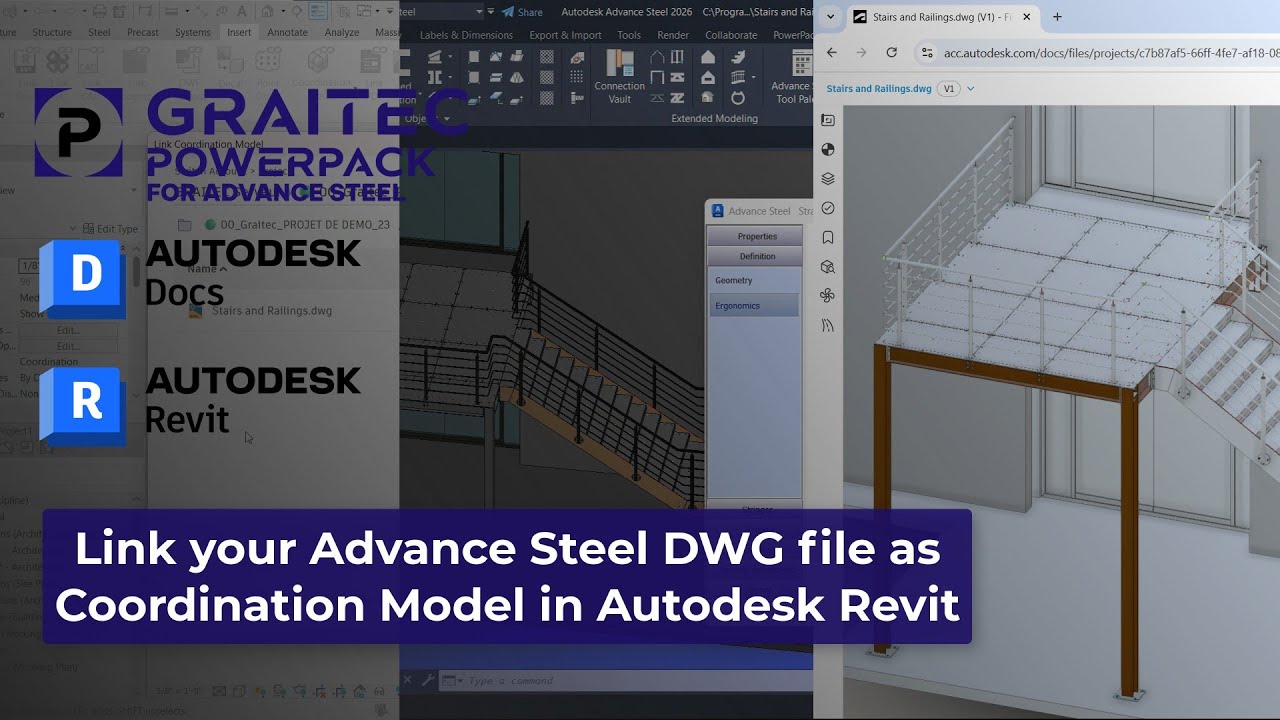
Task: Open the bookmark icon in Docs viewer sidebar
Action: click(x=828, y=237)
